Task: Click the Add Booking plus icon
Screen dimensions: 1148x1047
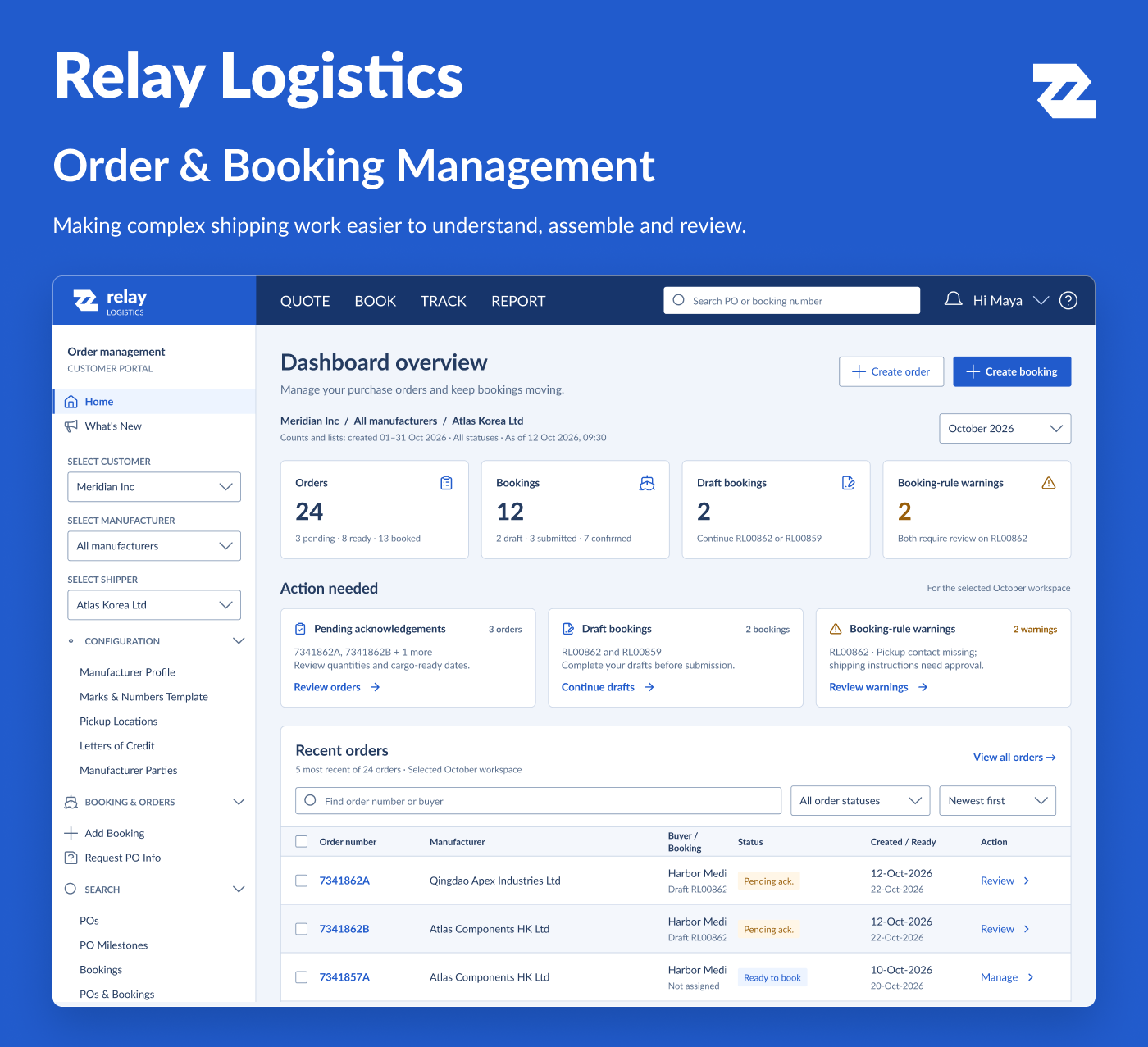Action: pos(71,833)
